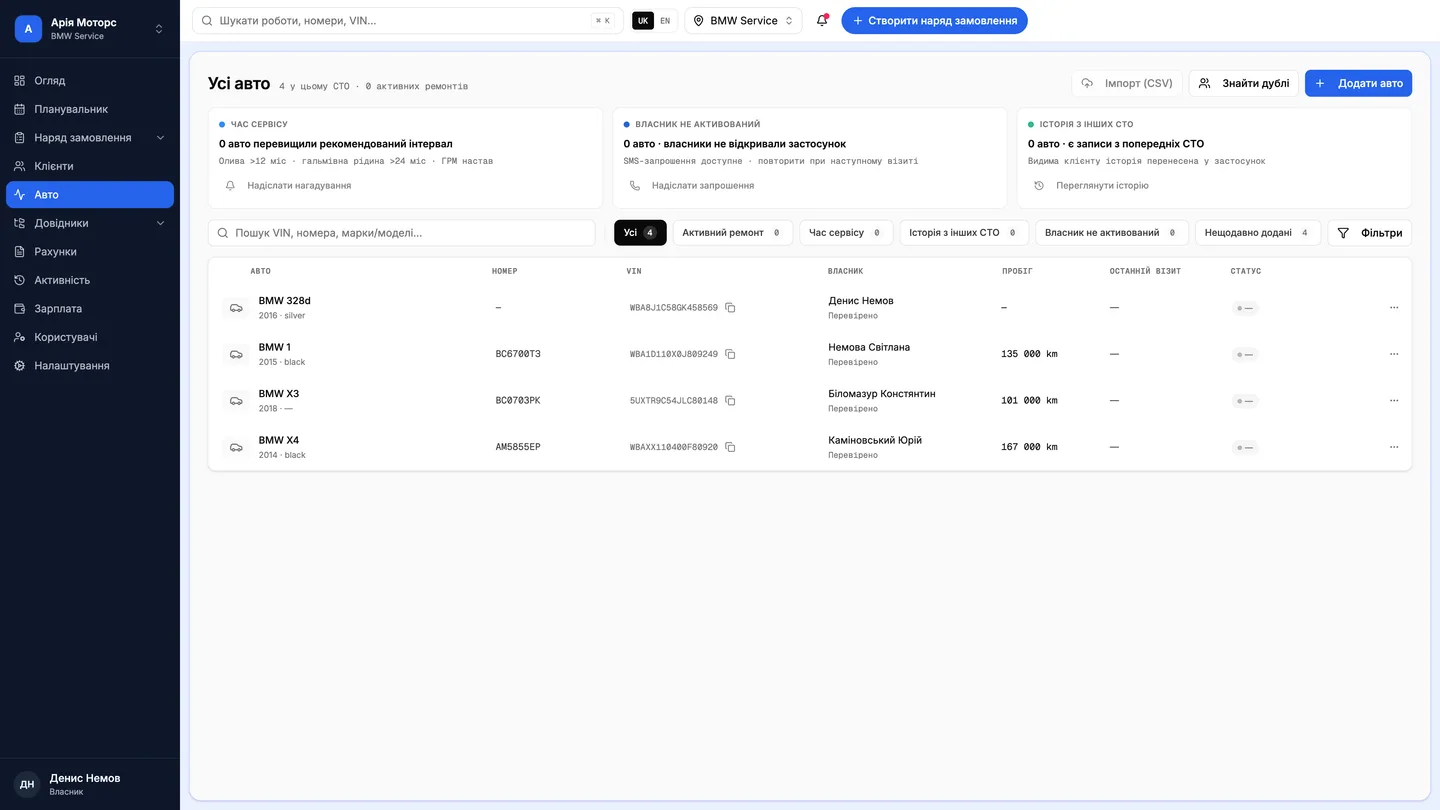Open row actions menu for BMW X3

pos(1394,400)
